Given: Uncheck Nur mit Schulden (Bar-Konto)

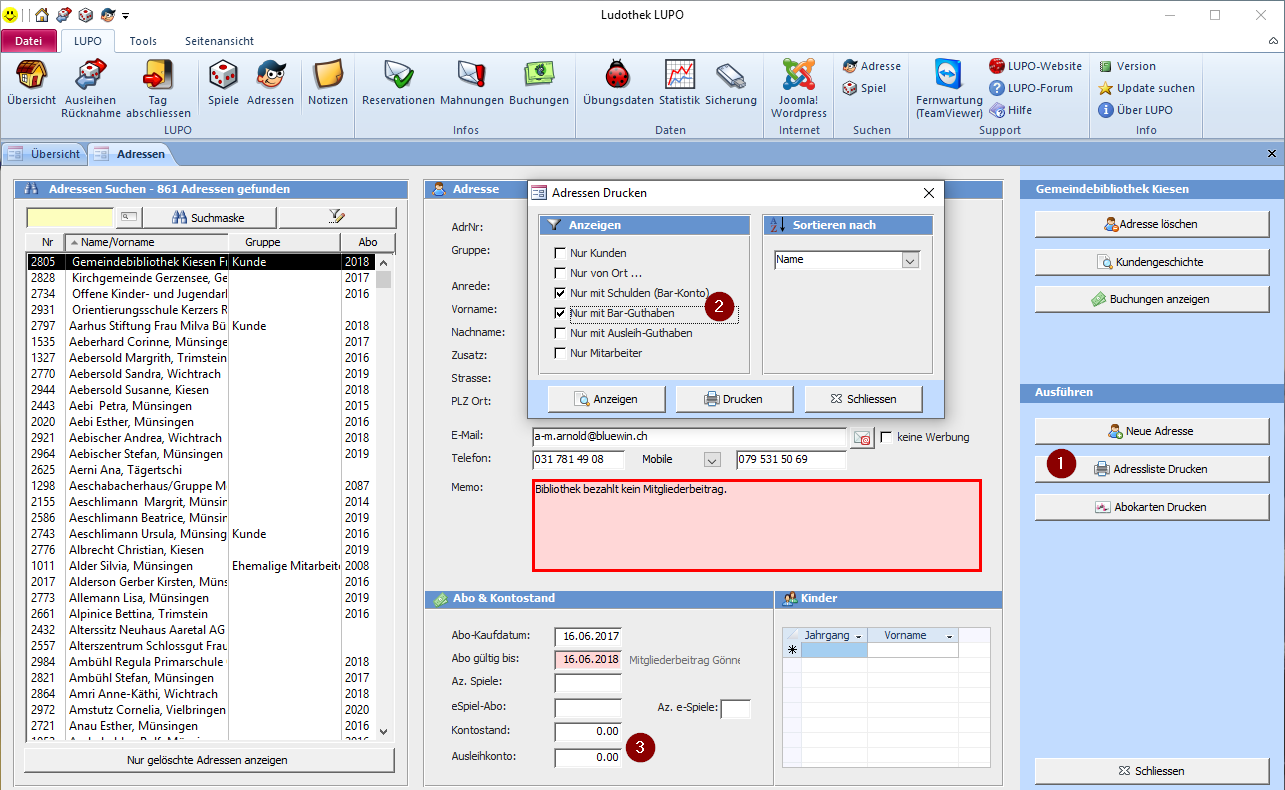Looking at the screenshot, I should coord(560,293).
